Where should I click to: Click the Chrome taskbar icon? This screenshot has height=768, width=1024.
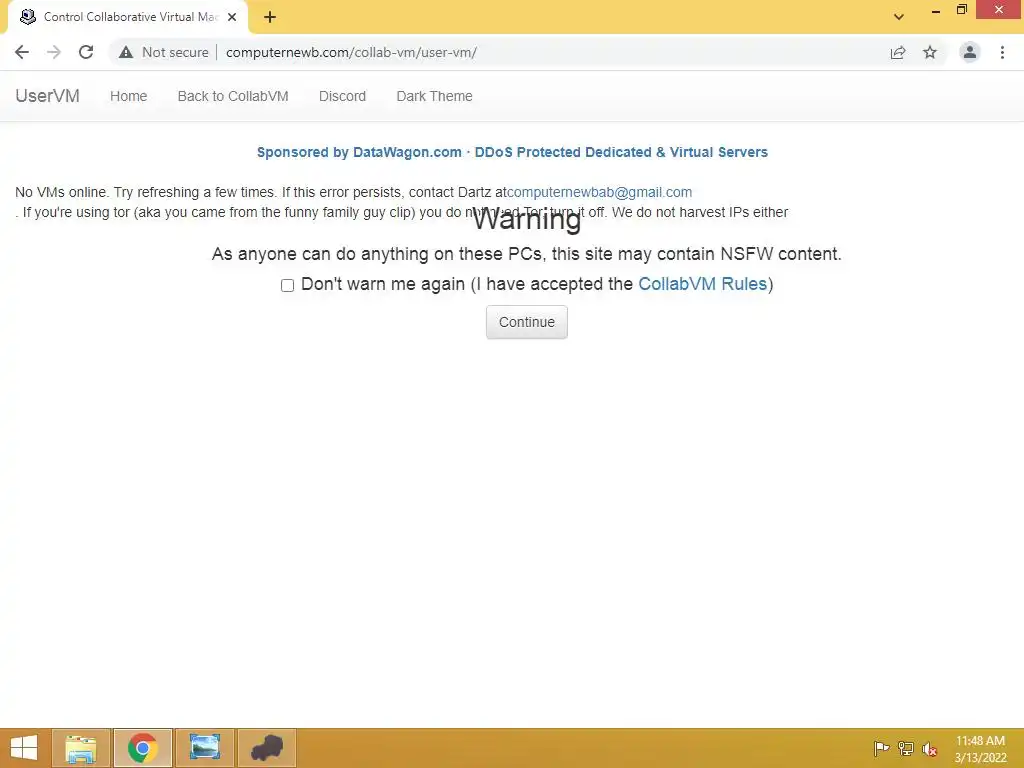point(142,748)
